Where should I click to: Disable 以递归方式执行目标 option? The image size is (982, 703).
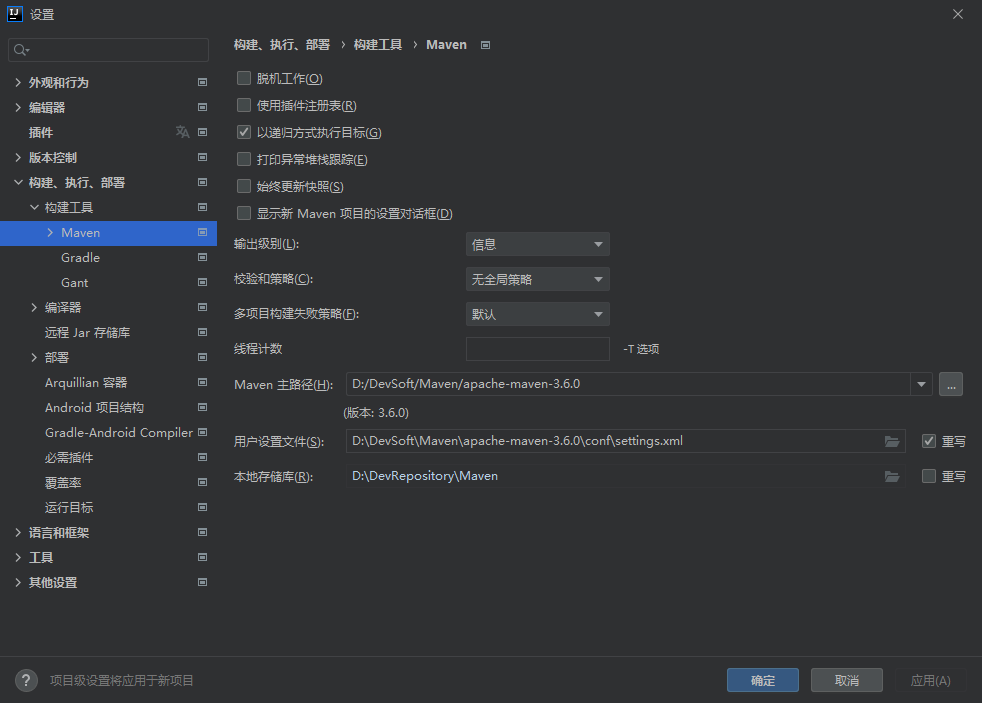(x=243, y=131)
